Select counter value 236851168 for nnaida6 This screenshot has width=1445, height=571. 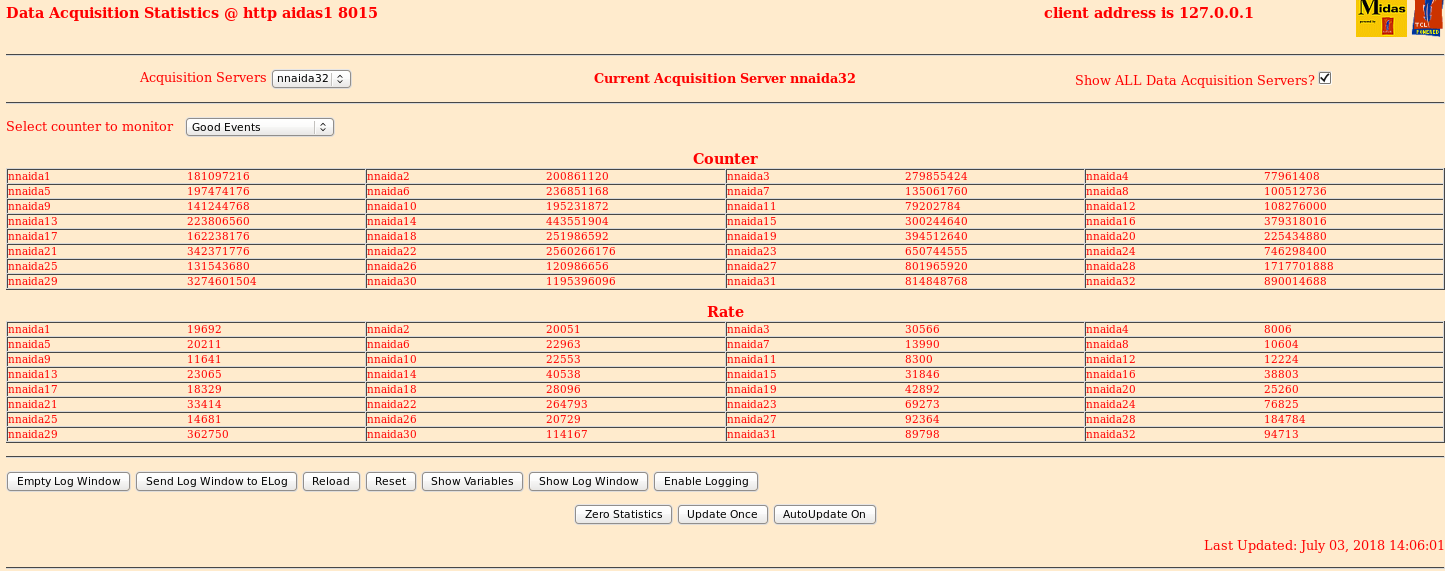577,191
